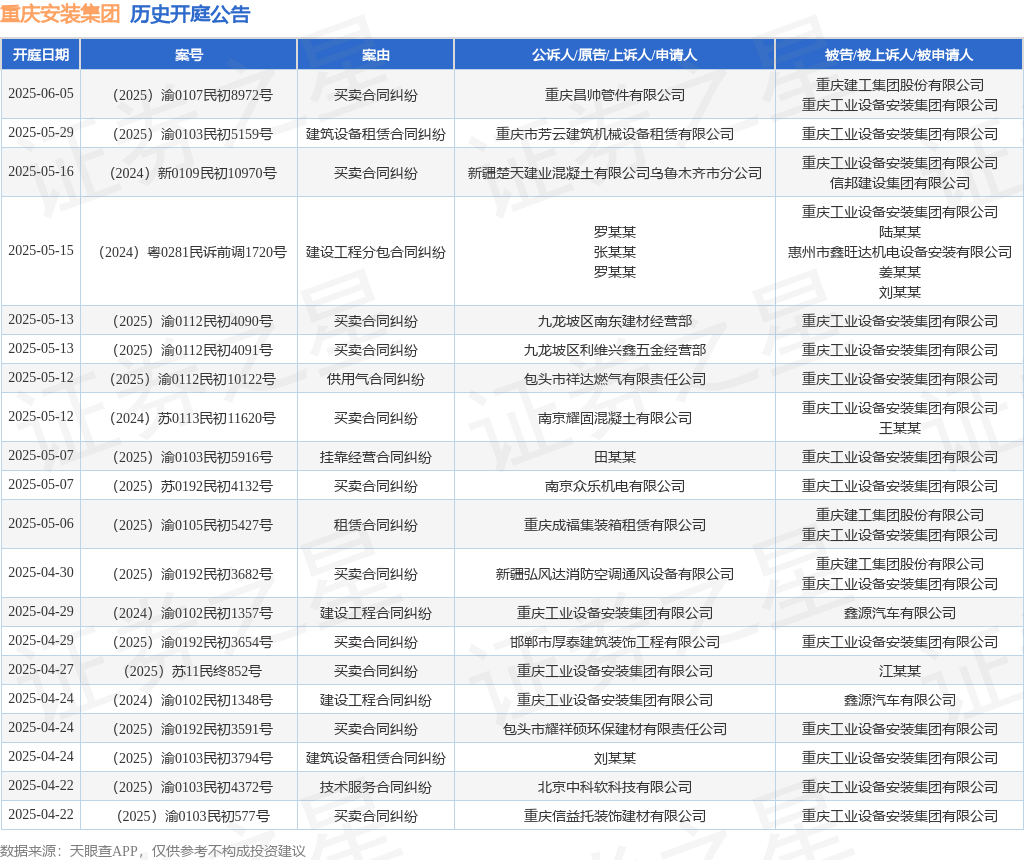Select defendant 鑫源汽车有限公司 in the 渝0102民初1357号 row
This screenshot has height=860, width=1024.
point(899,613)
